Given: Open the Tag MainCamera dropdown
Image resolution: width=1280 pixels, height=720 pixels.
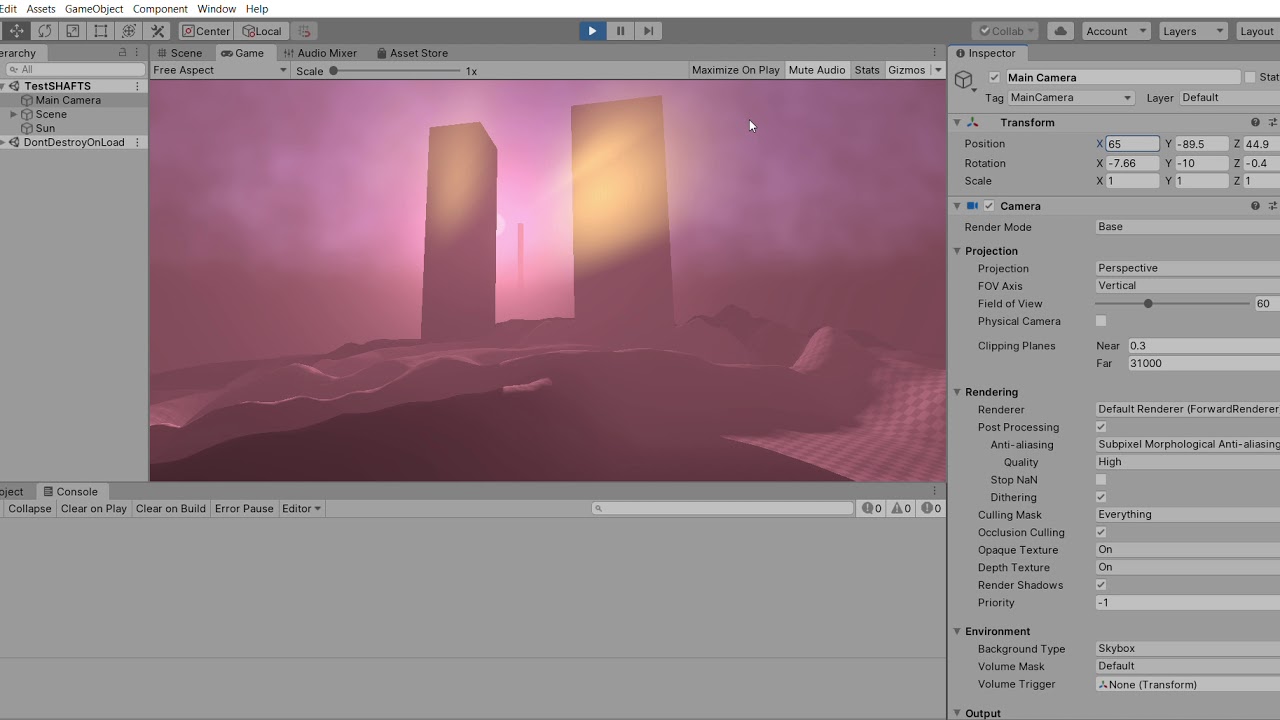Looking at the screenshot, I should coord(1071,98).
